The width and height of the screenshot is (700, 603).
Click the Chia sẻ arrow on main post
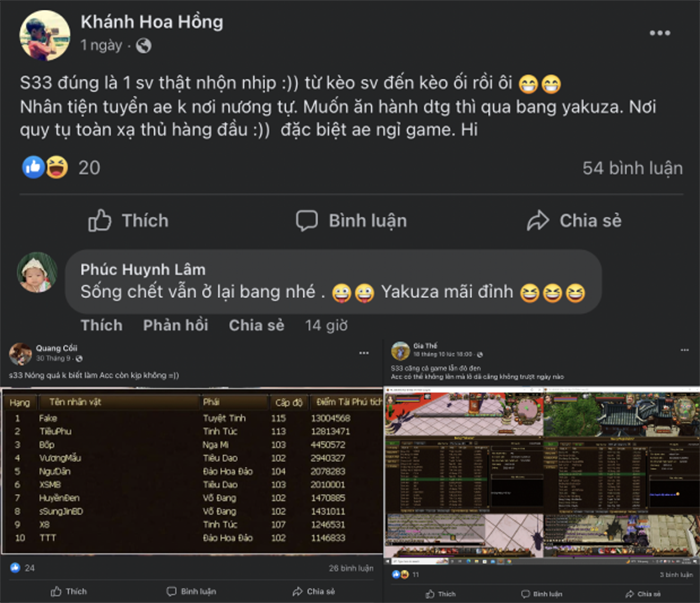pyautogui.click(x=538, y=220)
